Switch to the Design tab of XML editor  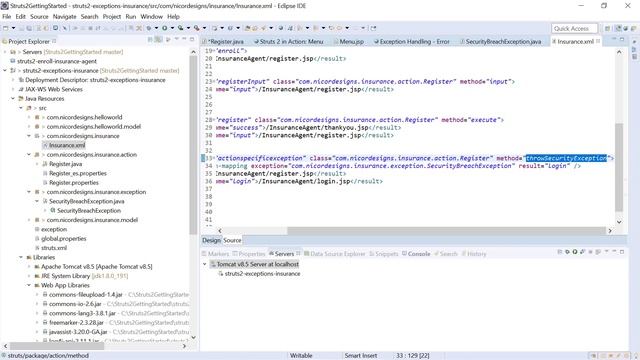tap(211, 240)
